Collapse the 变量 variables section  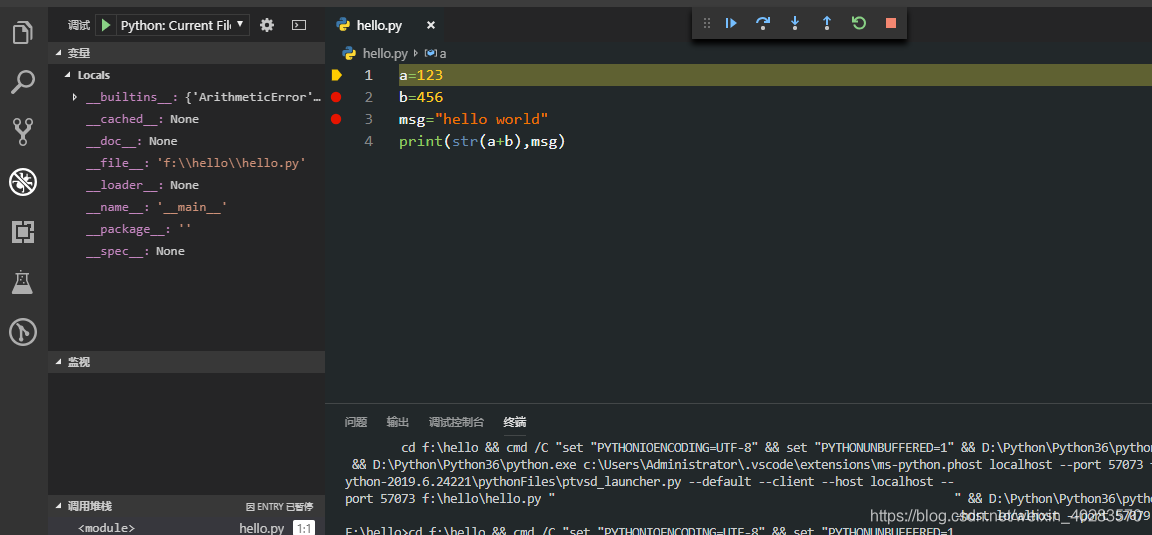187,53
